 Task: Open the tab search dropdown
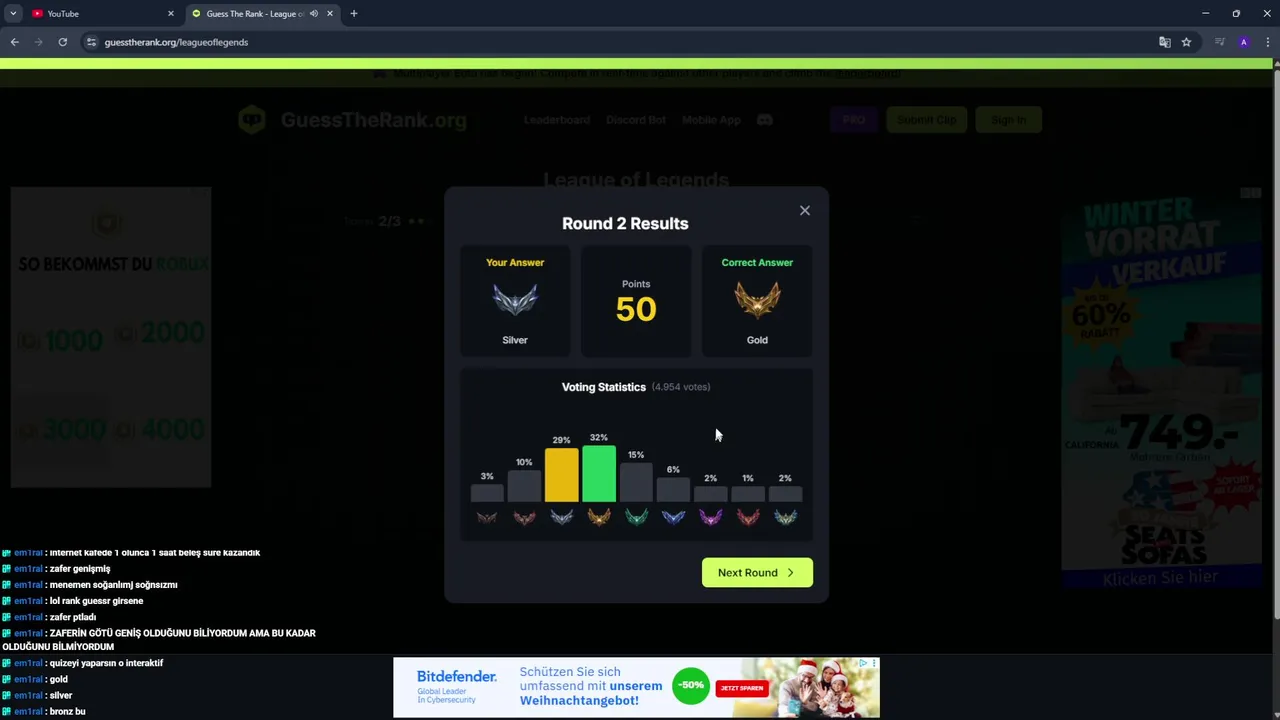13,14
